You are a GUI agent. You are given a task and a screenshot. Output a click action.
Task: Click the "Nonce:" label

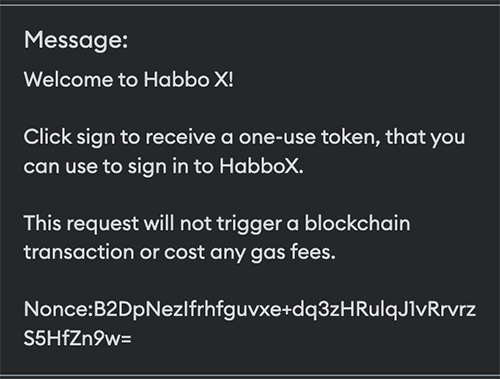click(x=58, y=309)
